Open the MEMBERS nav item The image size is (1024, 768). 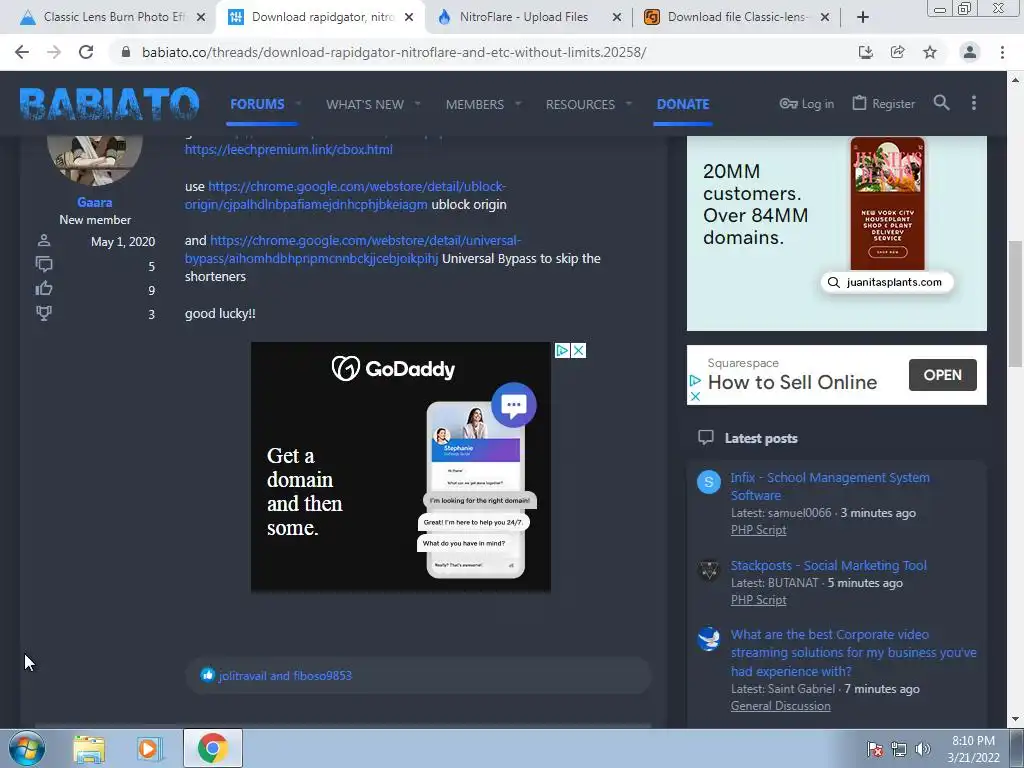[475, 104]
